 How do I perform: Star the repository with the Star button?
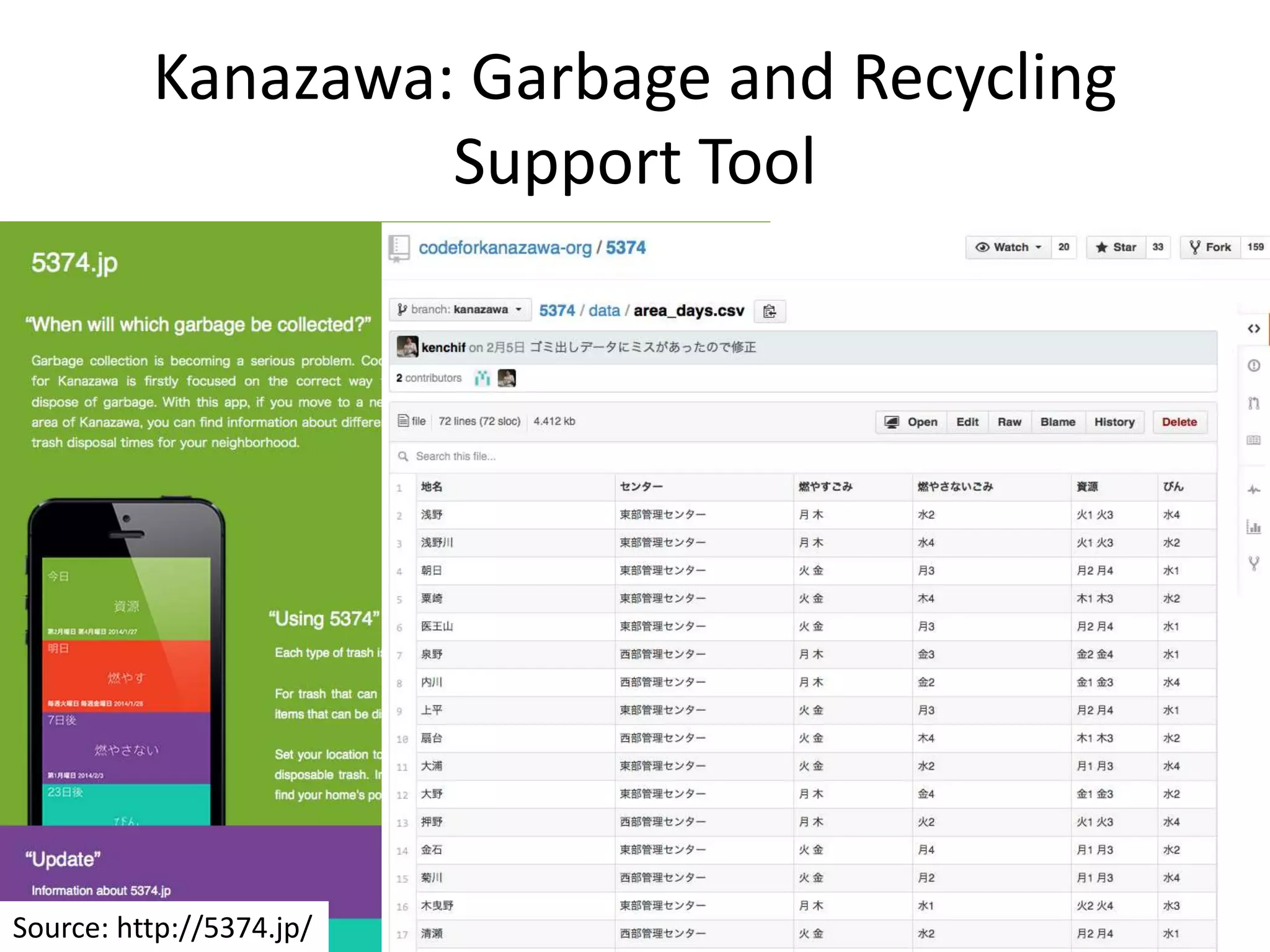coord(1116,247)
